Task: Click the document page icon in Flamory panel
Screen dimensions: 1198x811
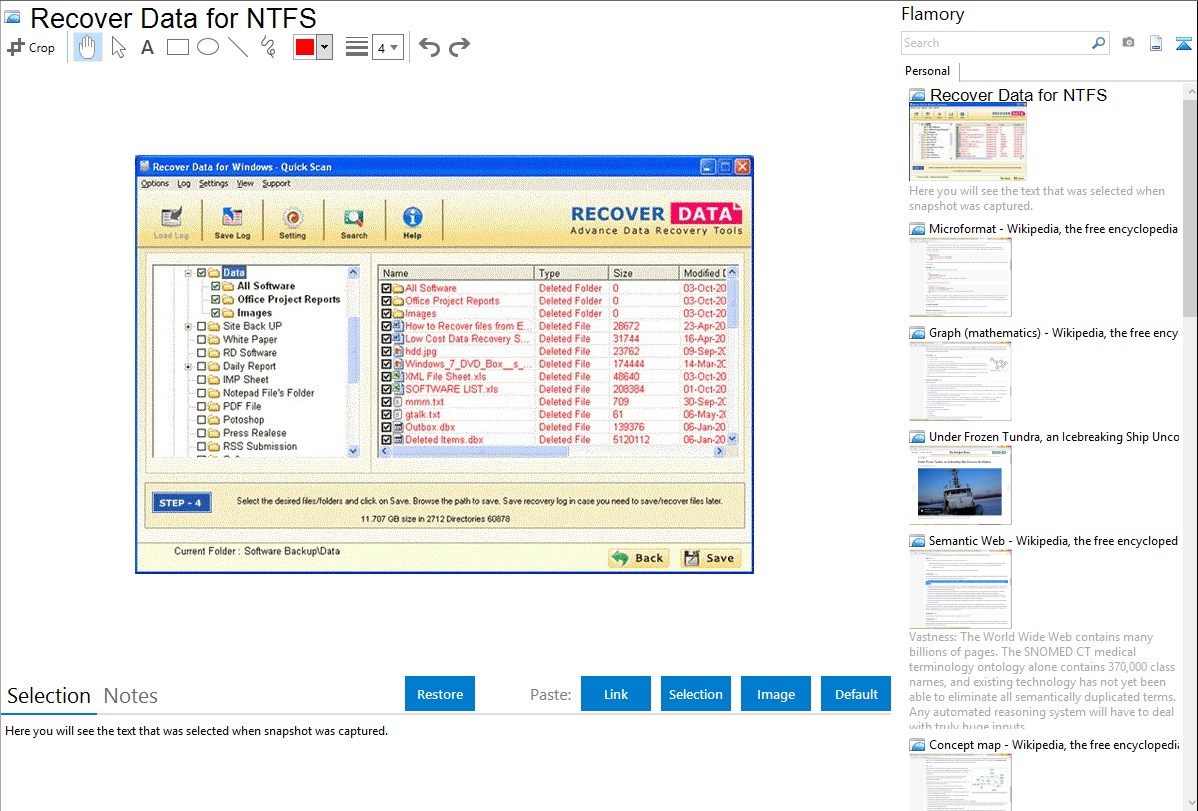Action: pos(1156,43)
